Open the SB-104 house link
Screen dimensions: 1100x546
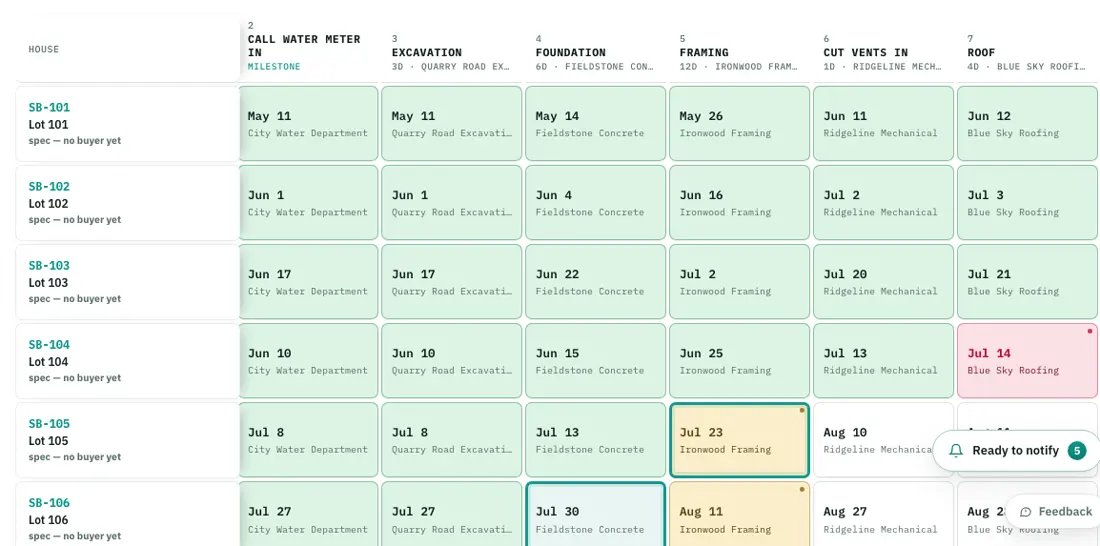point(49,345)
